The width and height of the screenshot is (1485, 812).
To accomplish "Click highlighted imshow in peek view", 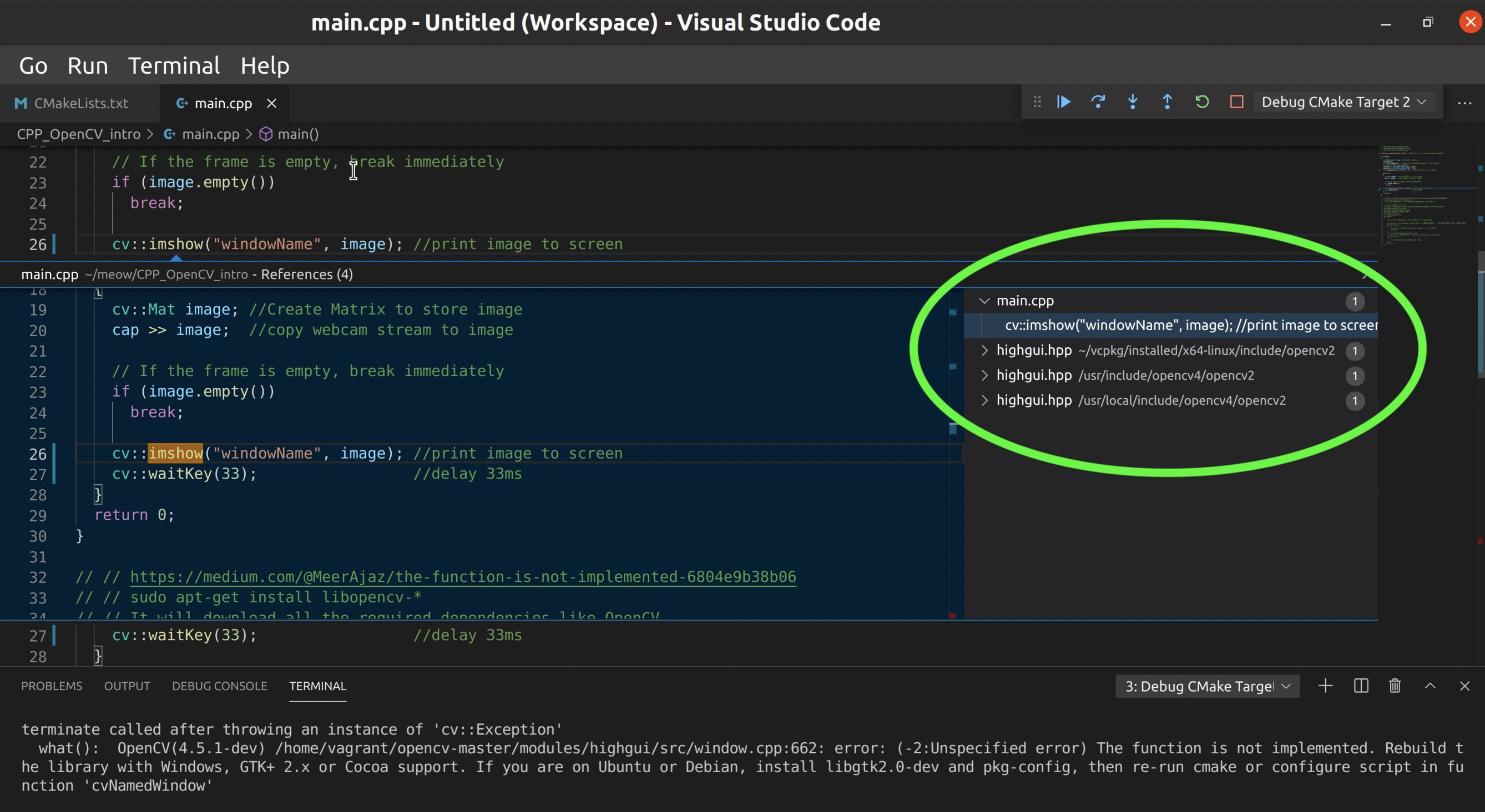I will 176,454.
